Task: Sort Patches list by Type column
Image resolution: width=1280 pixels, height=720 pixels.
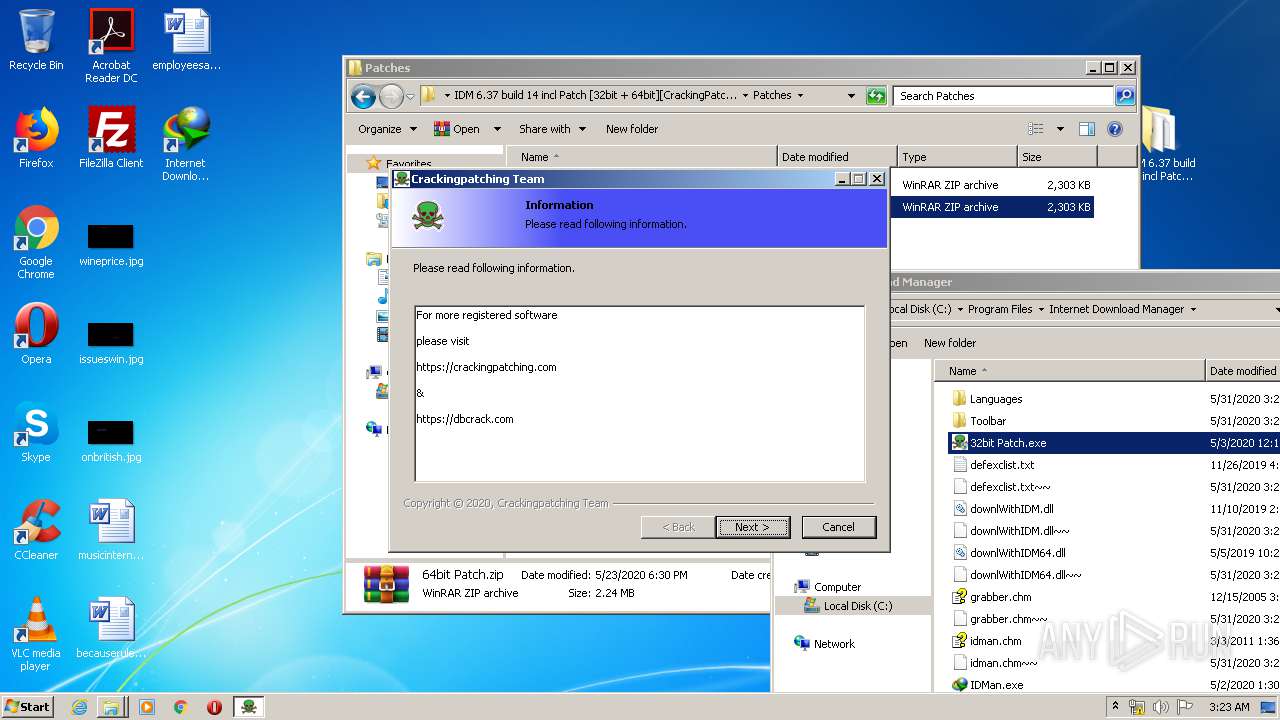Action: [x=956, y=157]
